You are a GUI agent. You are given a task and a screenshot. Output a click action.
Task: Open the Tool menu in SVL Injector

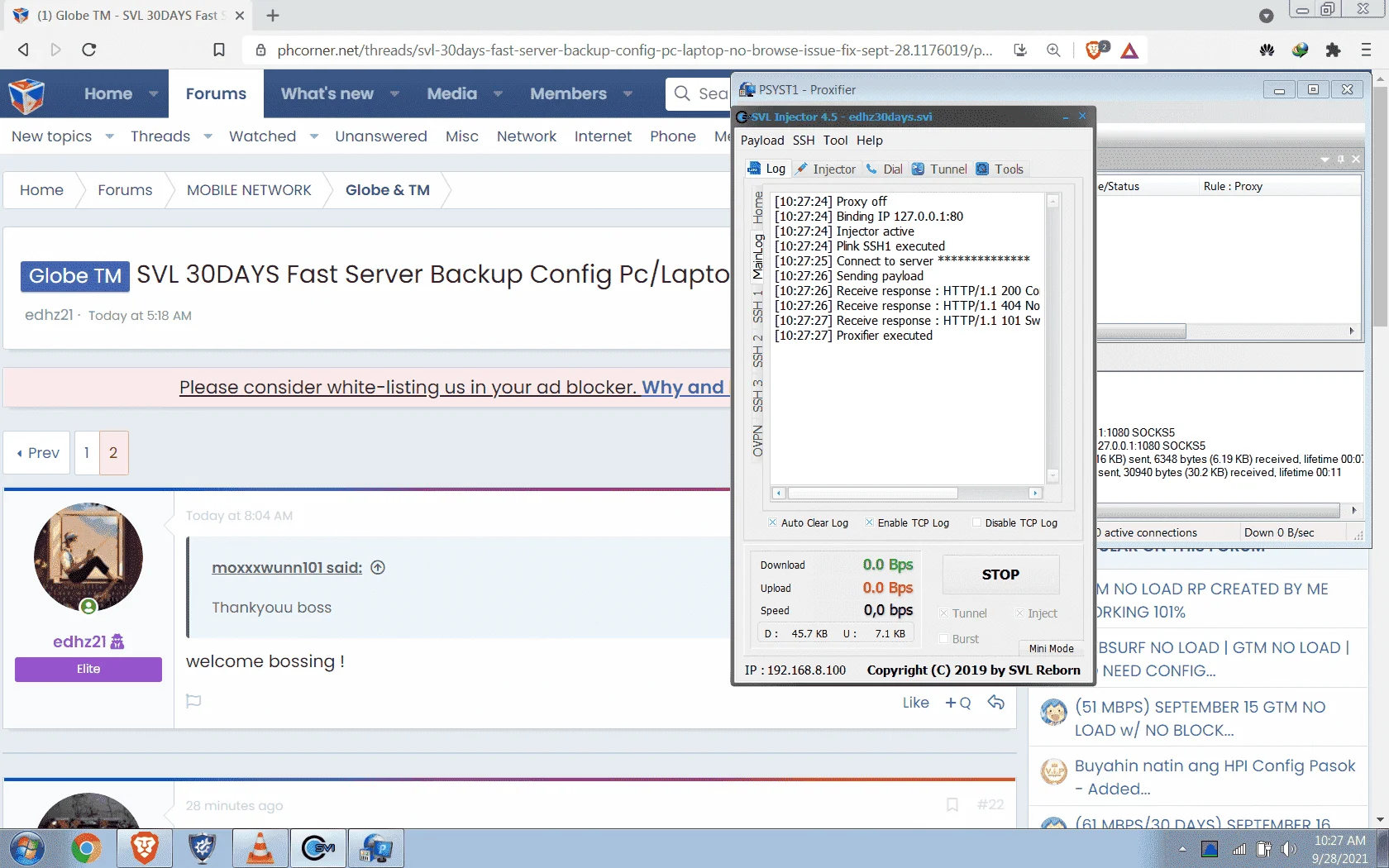836,141
